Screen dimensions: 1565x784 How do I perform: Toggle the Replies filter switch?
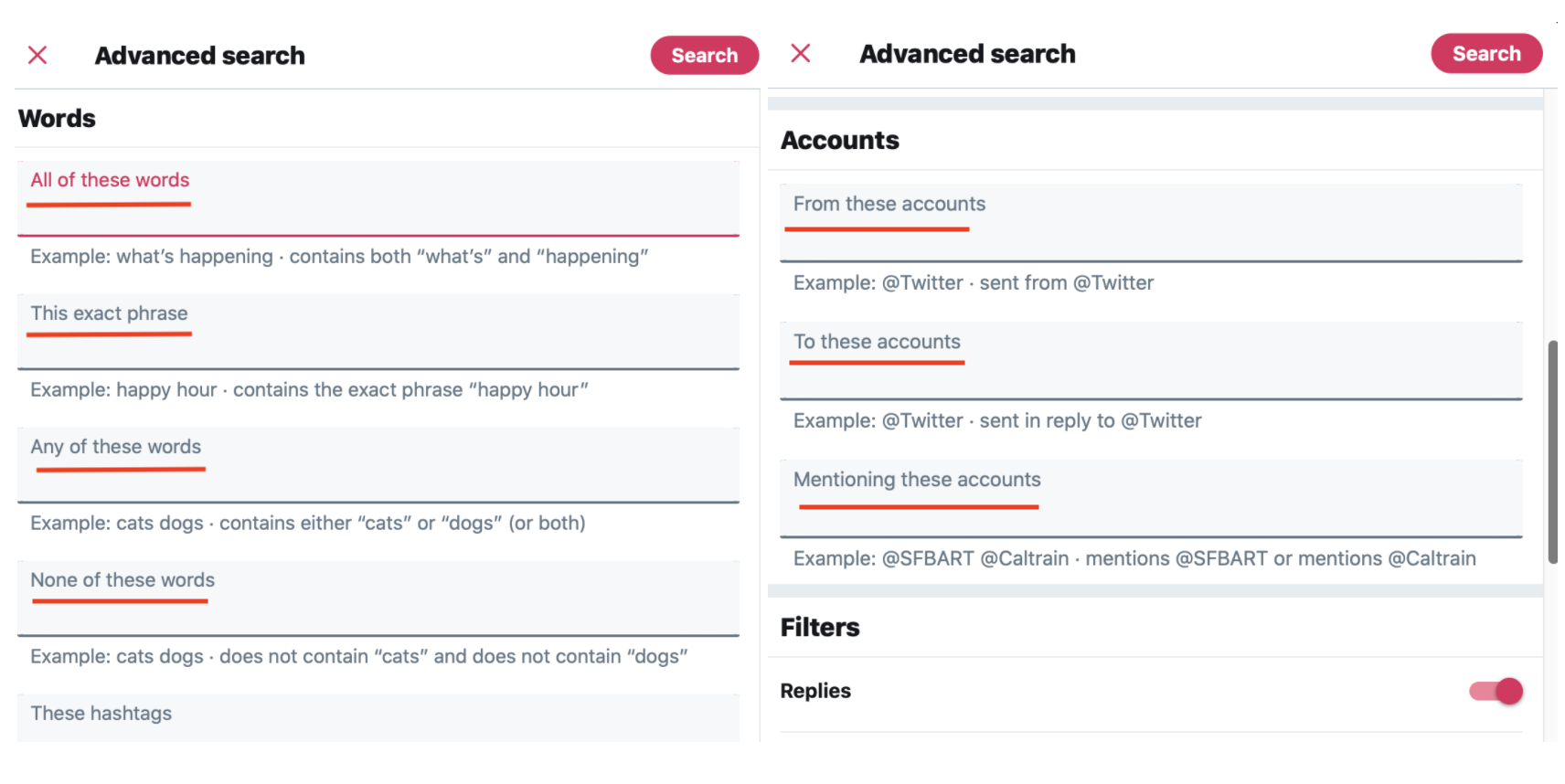(x=1496, y=692)
